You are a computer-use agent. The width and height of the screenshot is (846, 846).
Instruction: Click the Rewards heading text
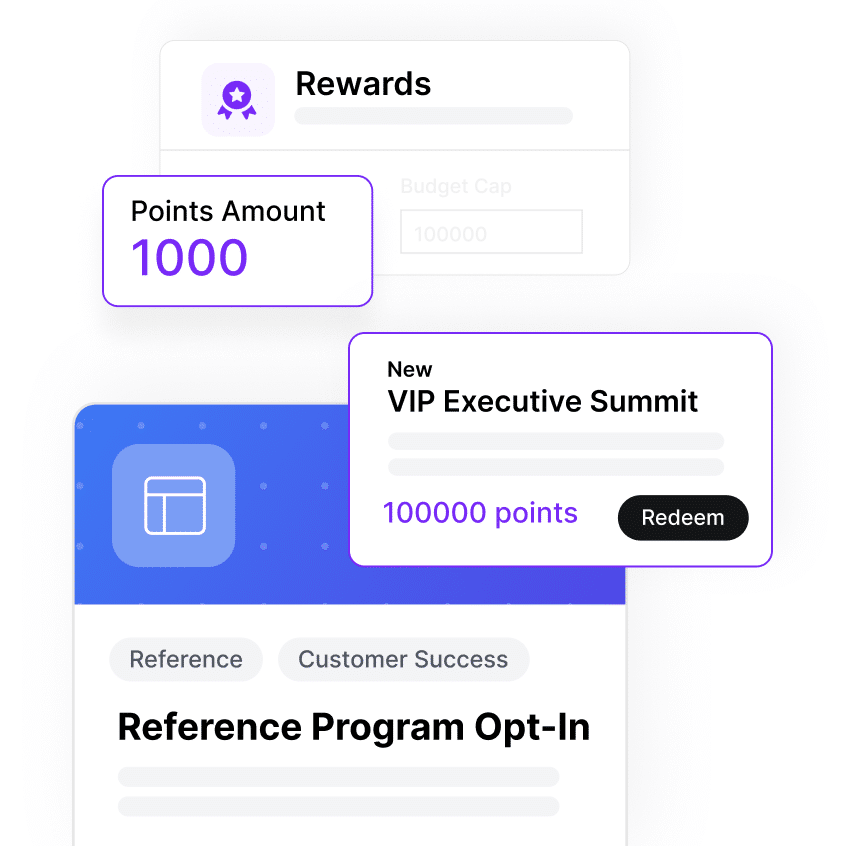(363, 84)
